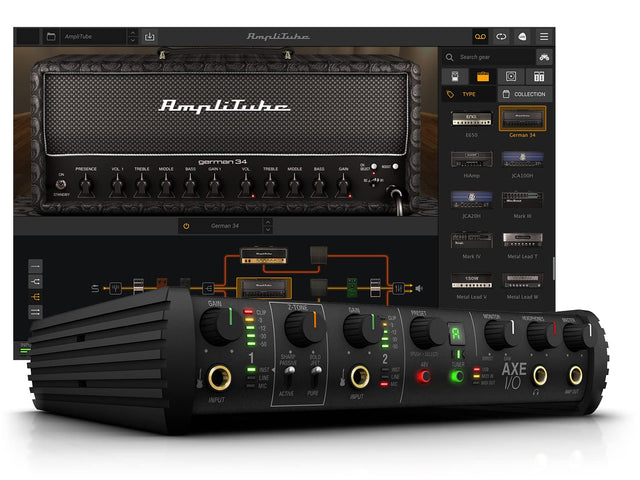Choose the JCA100H amp thumbnail

point(522,159)
